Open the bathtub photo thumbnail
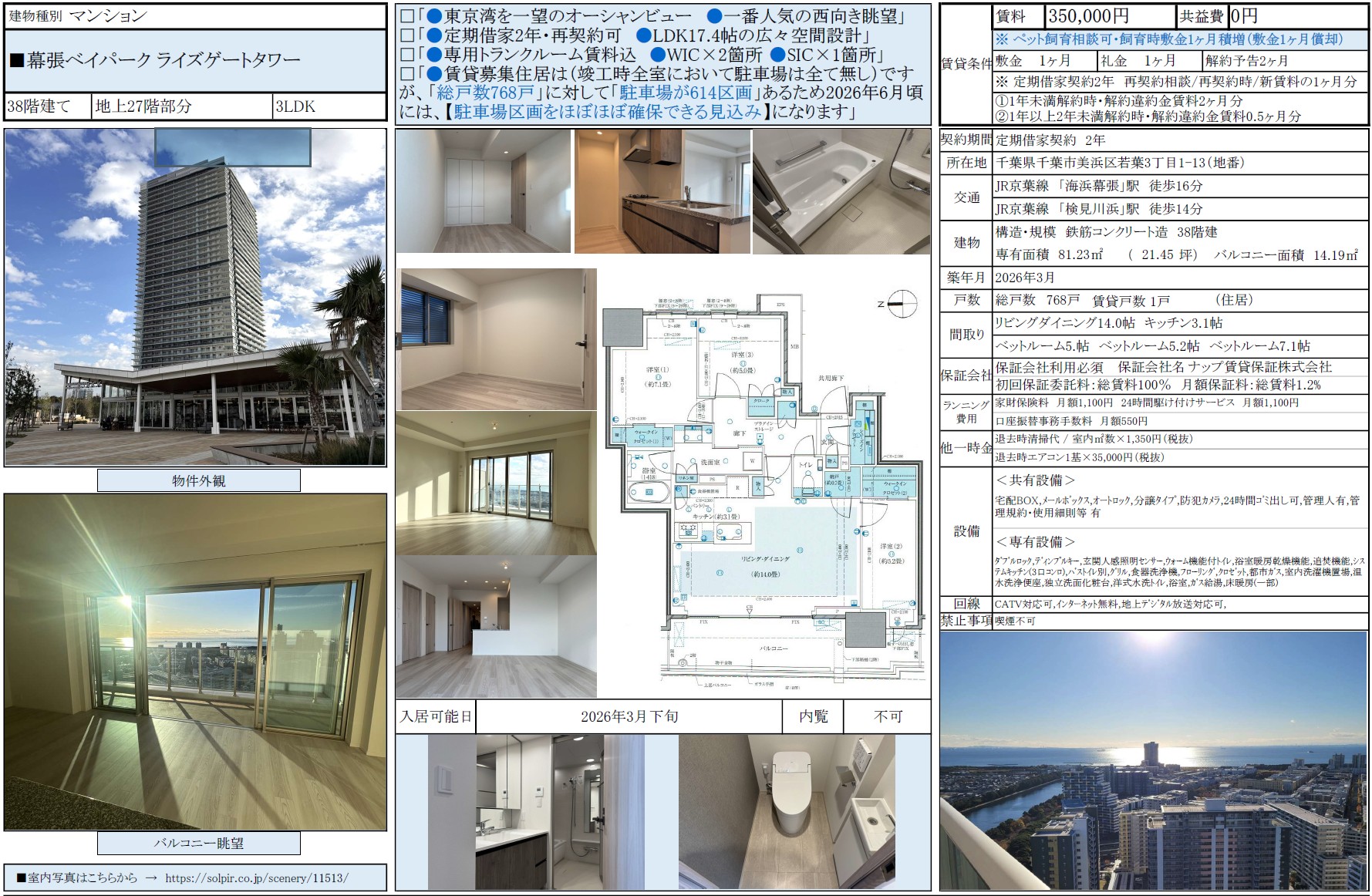 pos(841,191)
